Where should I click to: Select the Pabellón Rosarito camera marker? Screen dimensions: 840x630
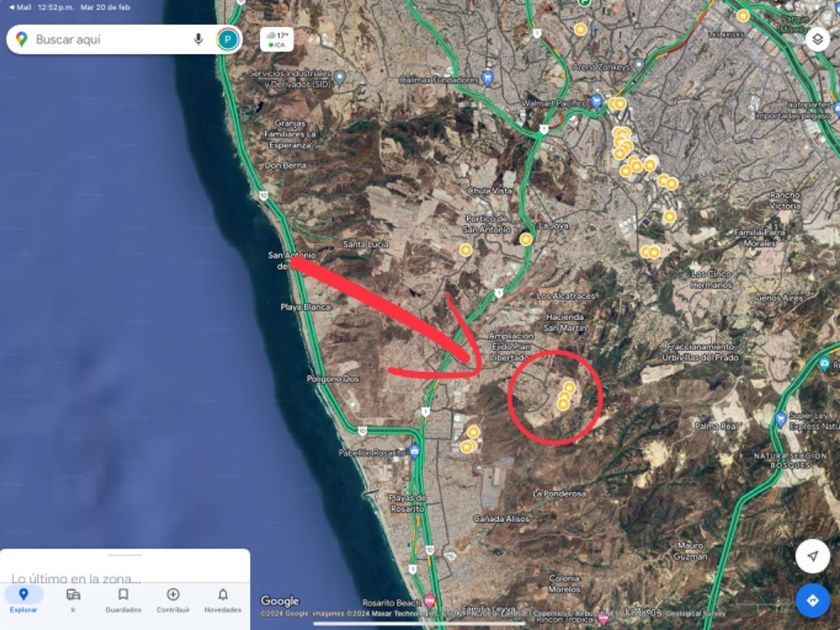pyautogui.click(x=414, y=452)
